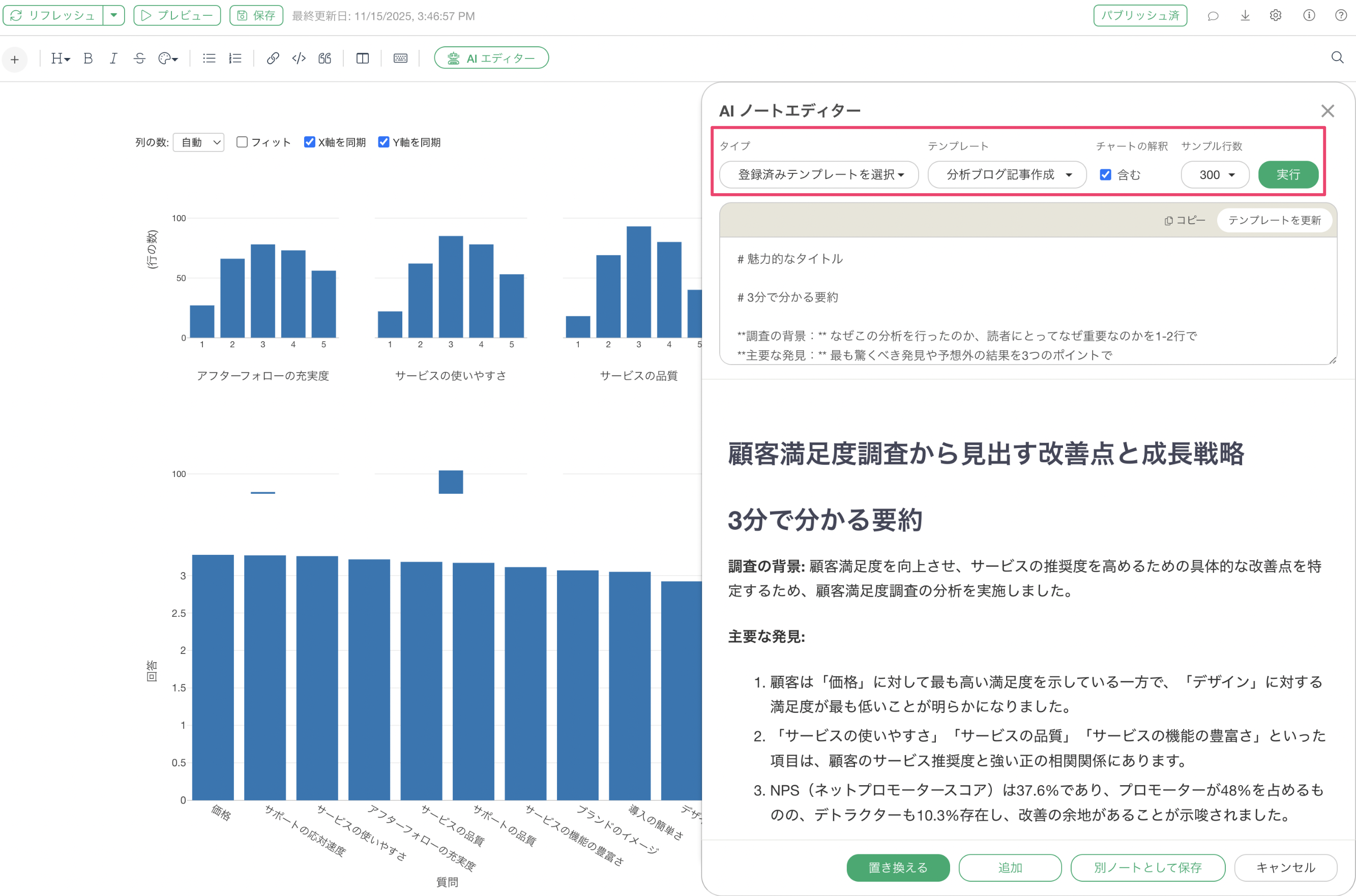Click the 実行 button
This screenshot has width=1356, height=896.
pos(1287,175)
